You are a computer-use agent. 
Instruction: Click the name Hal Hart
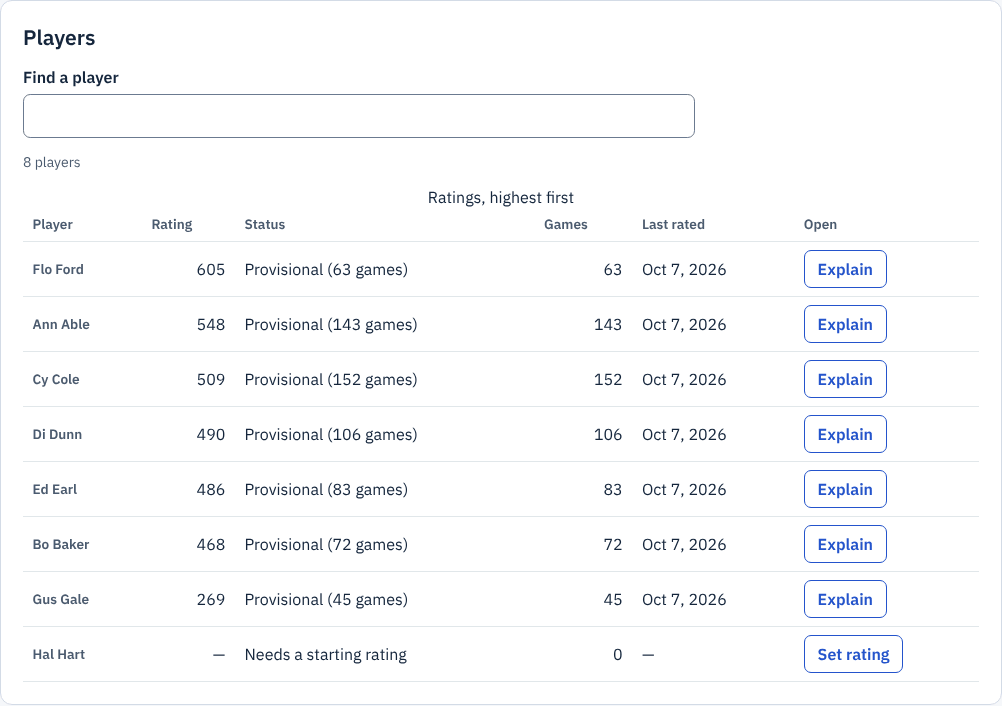point(59,654)
